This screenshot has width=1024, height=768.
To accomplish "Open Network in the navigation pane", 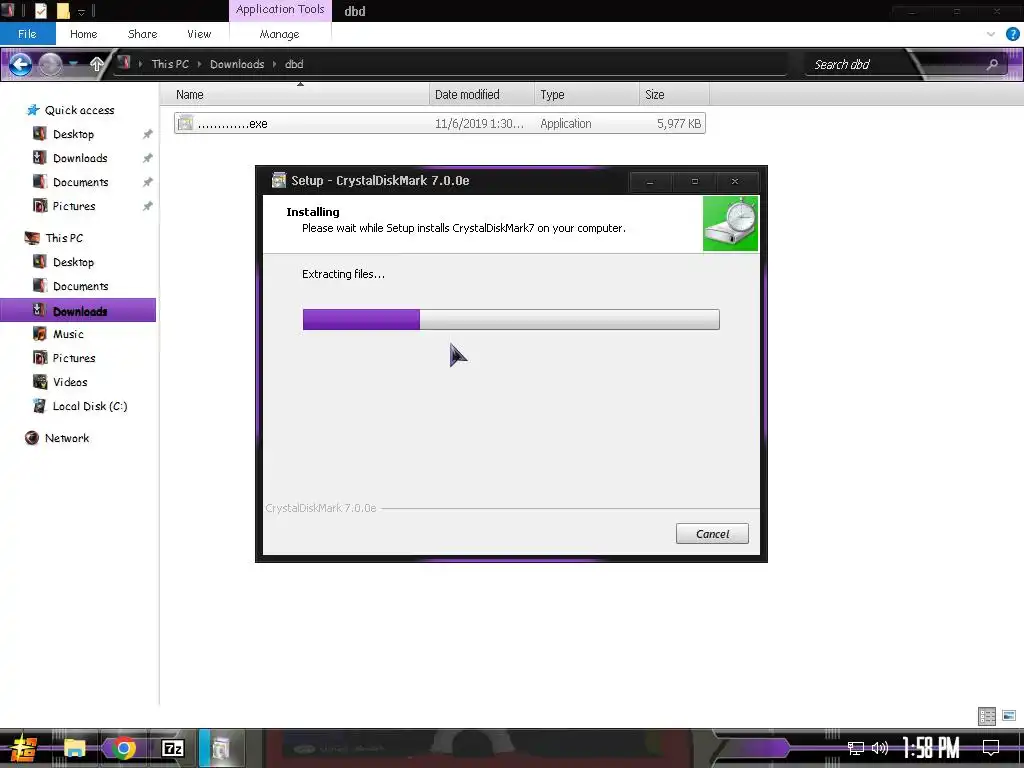I will coord(67,438).
